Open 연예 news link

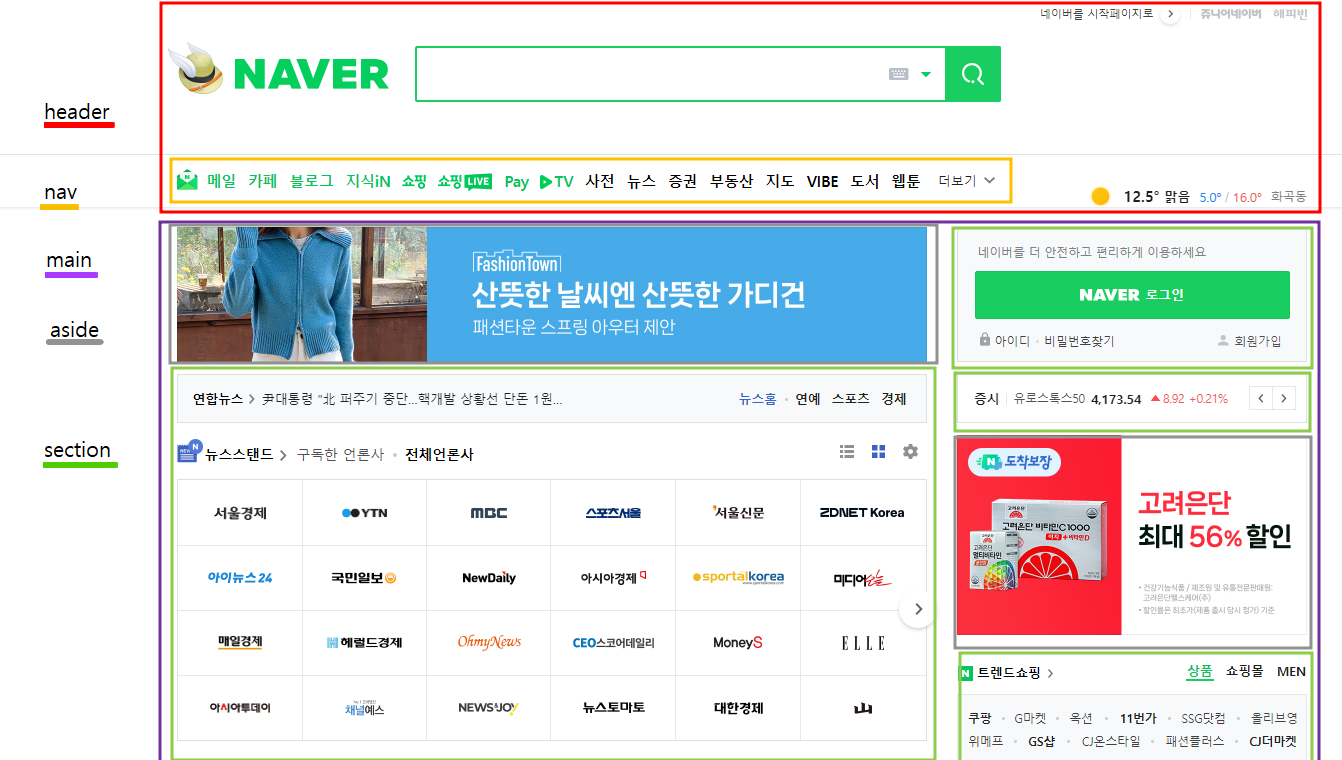pyautogui.click(x=808, y=399)
